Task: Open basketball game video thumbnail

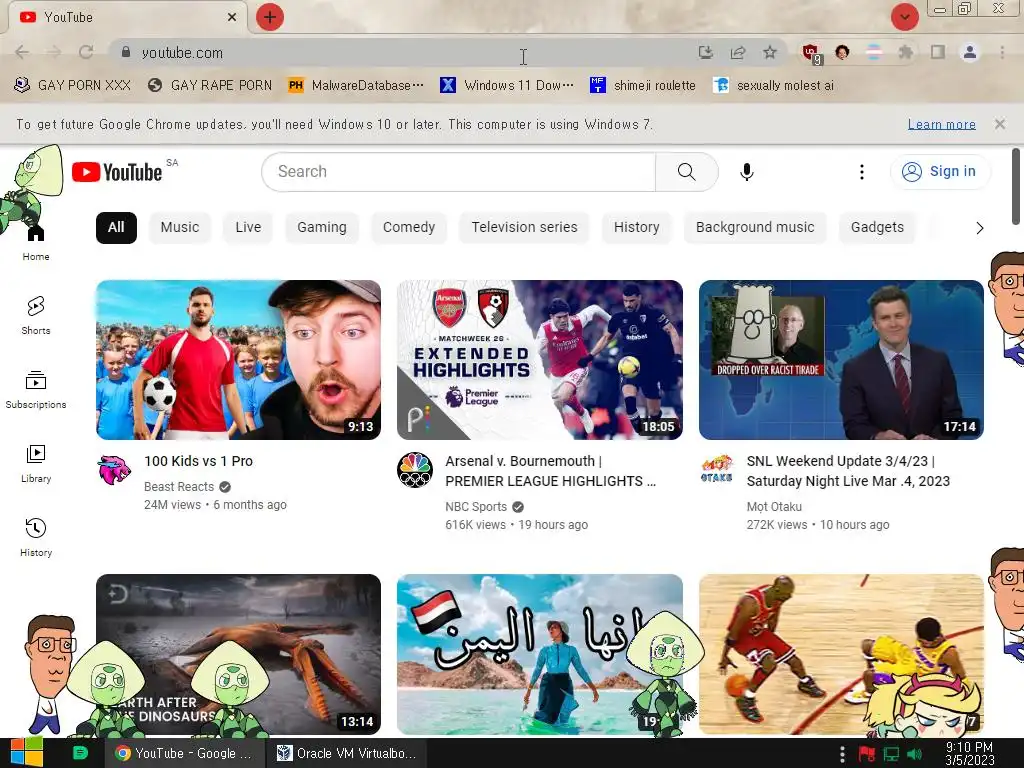Action: click(841, 654)
